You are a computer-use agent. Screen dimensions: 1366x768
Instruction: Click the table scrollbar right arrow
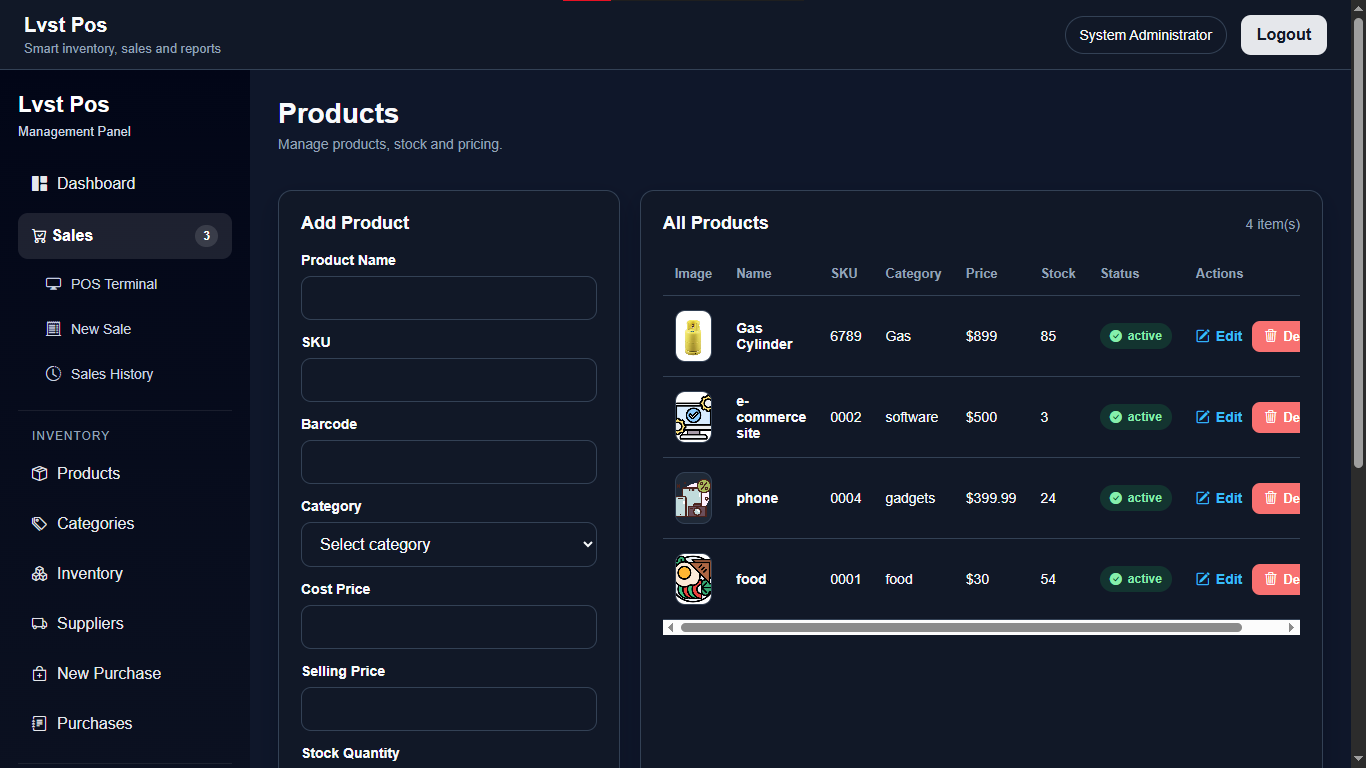pyautogui.click(x=1292, y=628)
